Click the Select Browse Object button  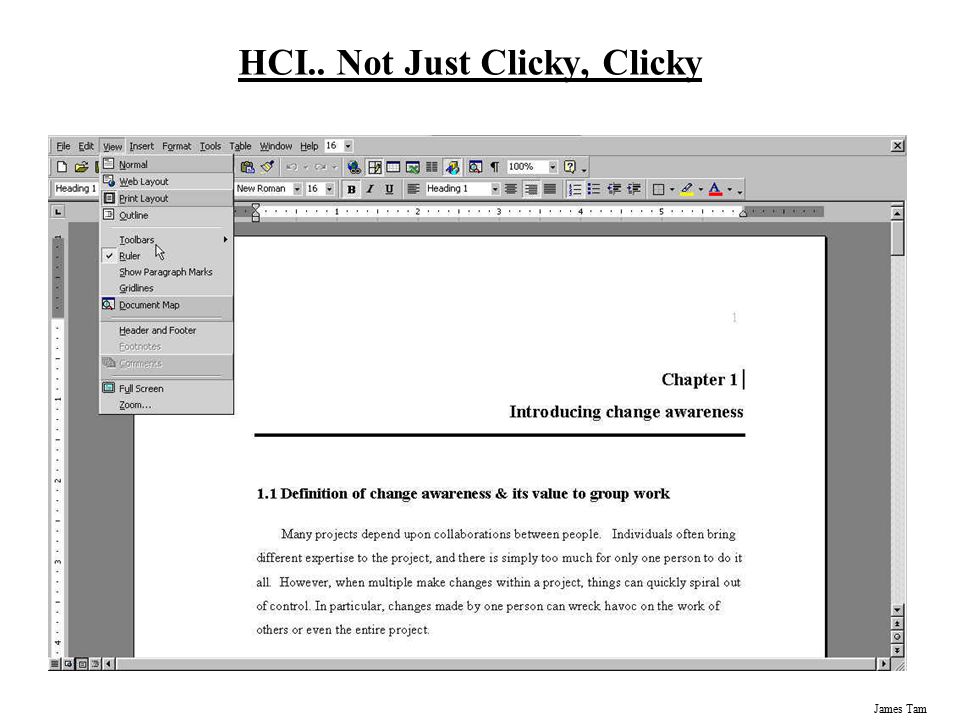point(897,637)
